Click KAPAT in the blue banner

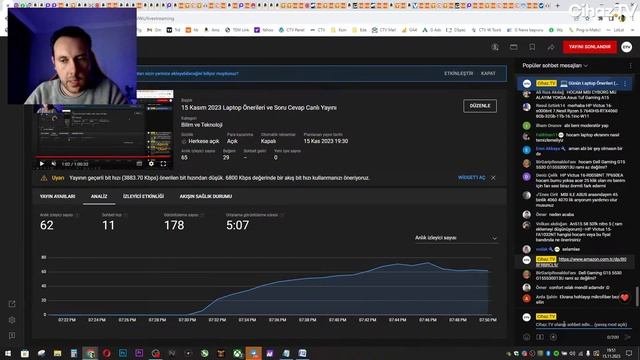coord(488,73)
